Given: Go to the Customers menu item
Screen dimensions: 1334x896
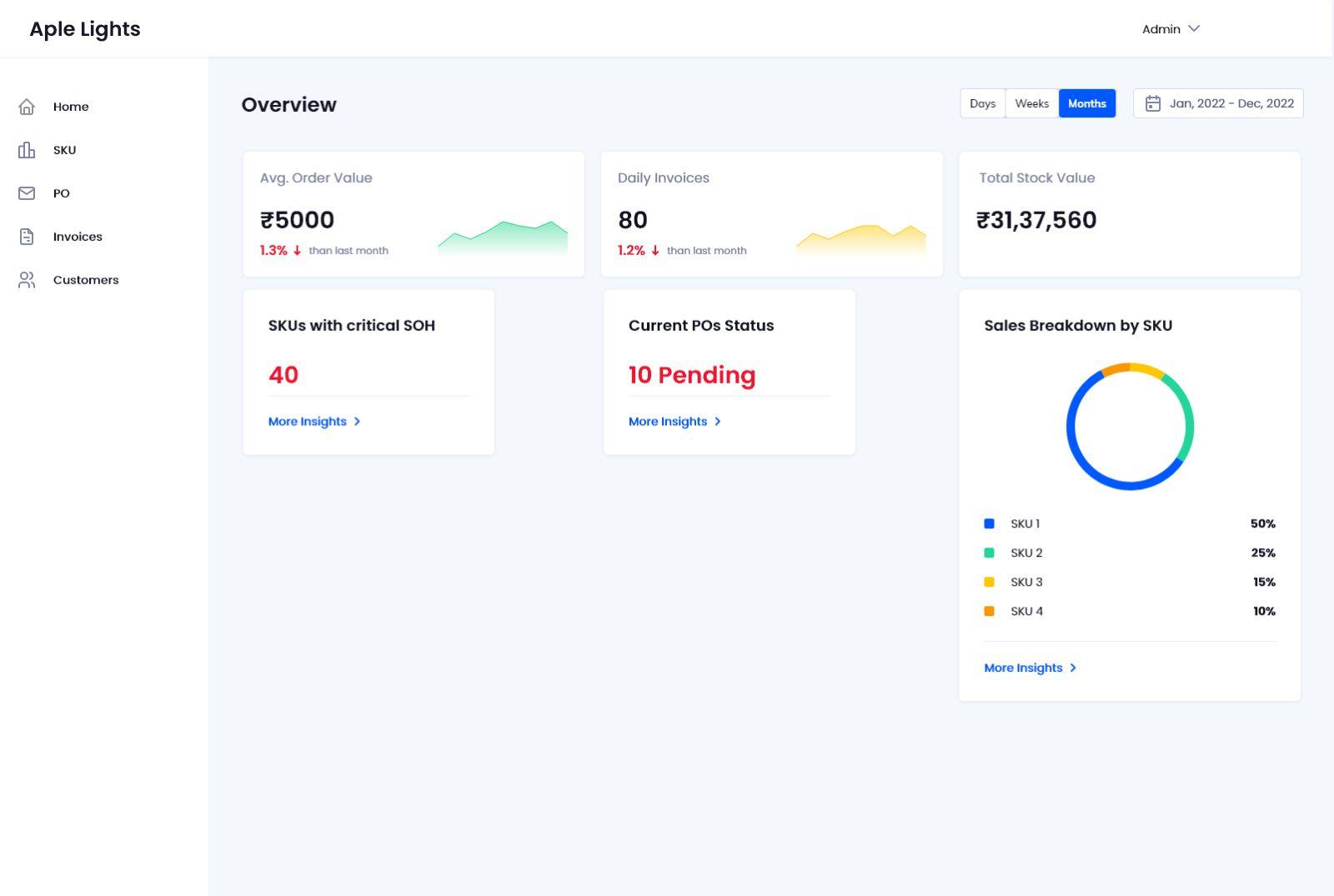Looking at the screenshot, I should click(x=86, y=280).
